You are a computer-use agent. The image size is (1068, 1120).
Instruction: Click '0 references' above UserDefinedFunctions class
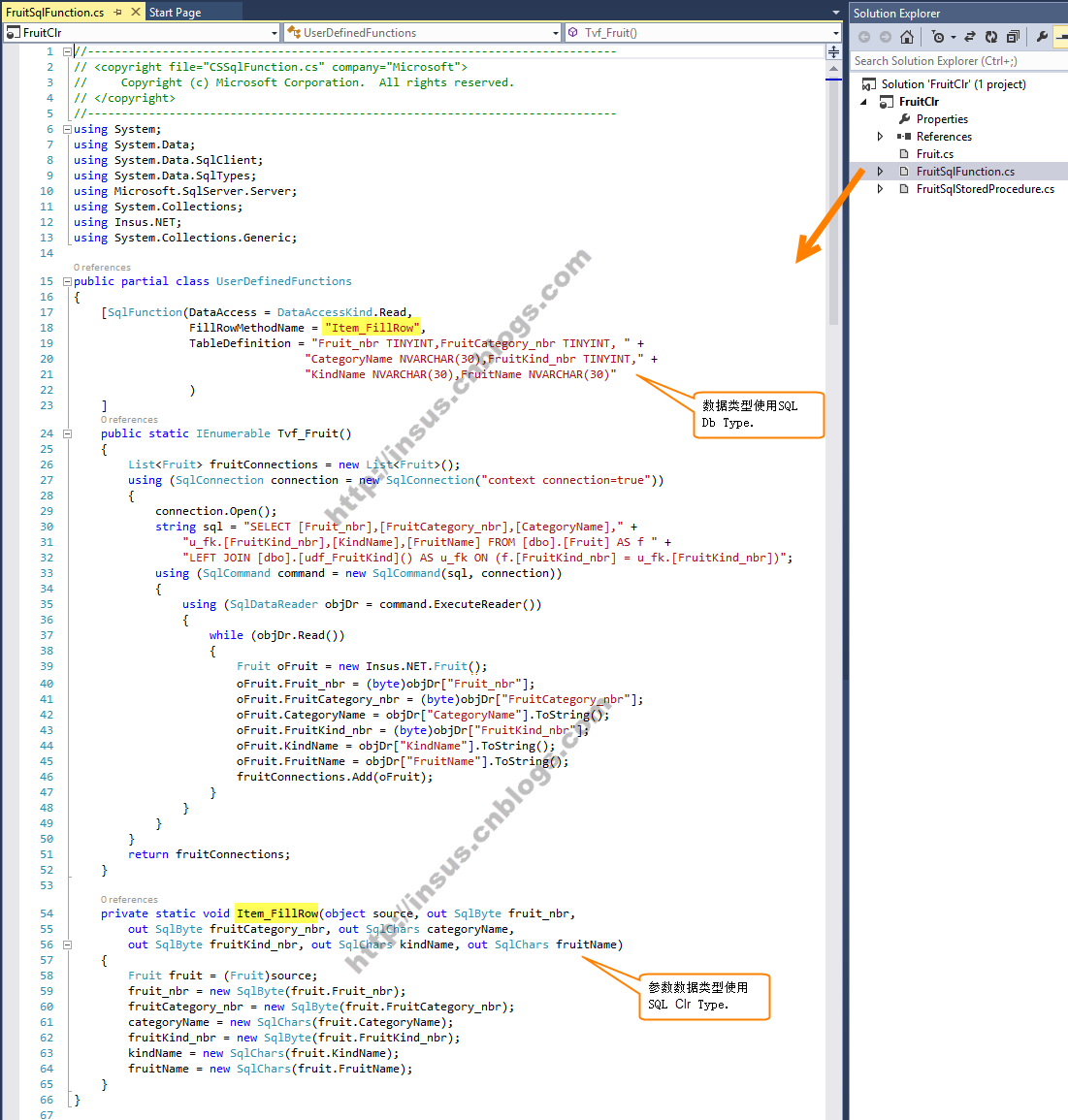pos(102,267)
